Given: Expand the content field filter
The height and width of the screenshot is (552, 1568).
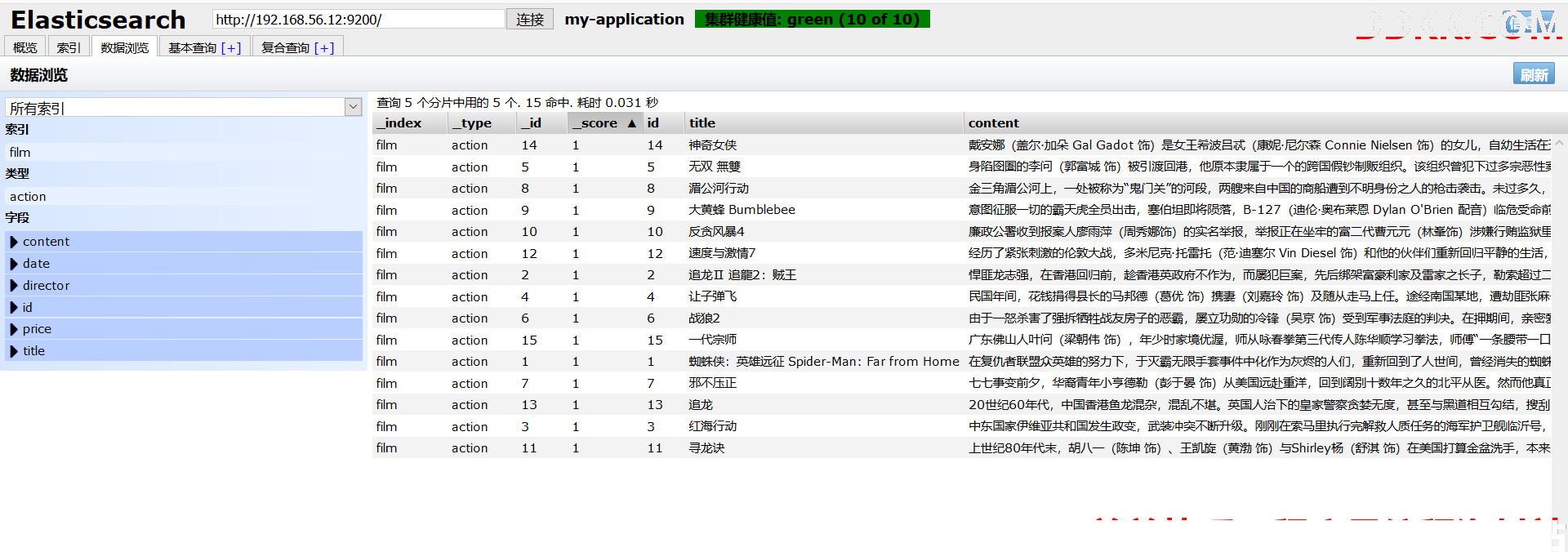Looking at the screenshot, I should tap(184, 242).
